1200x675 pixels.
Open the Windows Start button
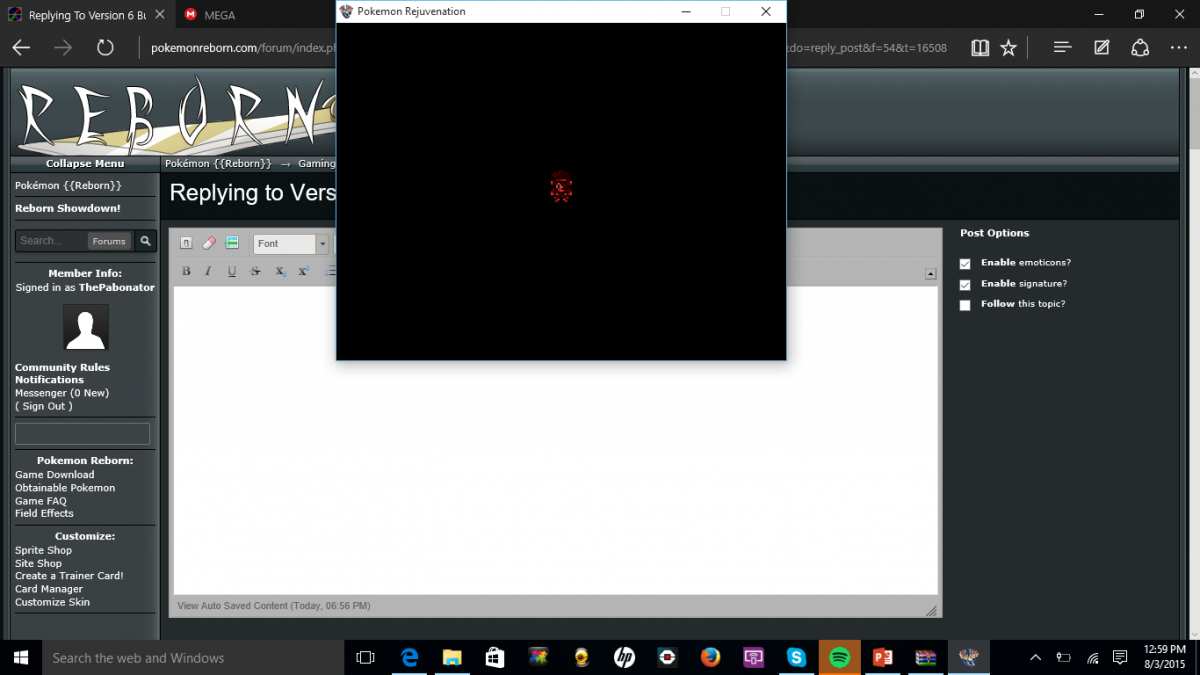point(20,657)
